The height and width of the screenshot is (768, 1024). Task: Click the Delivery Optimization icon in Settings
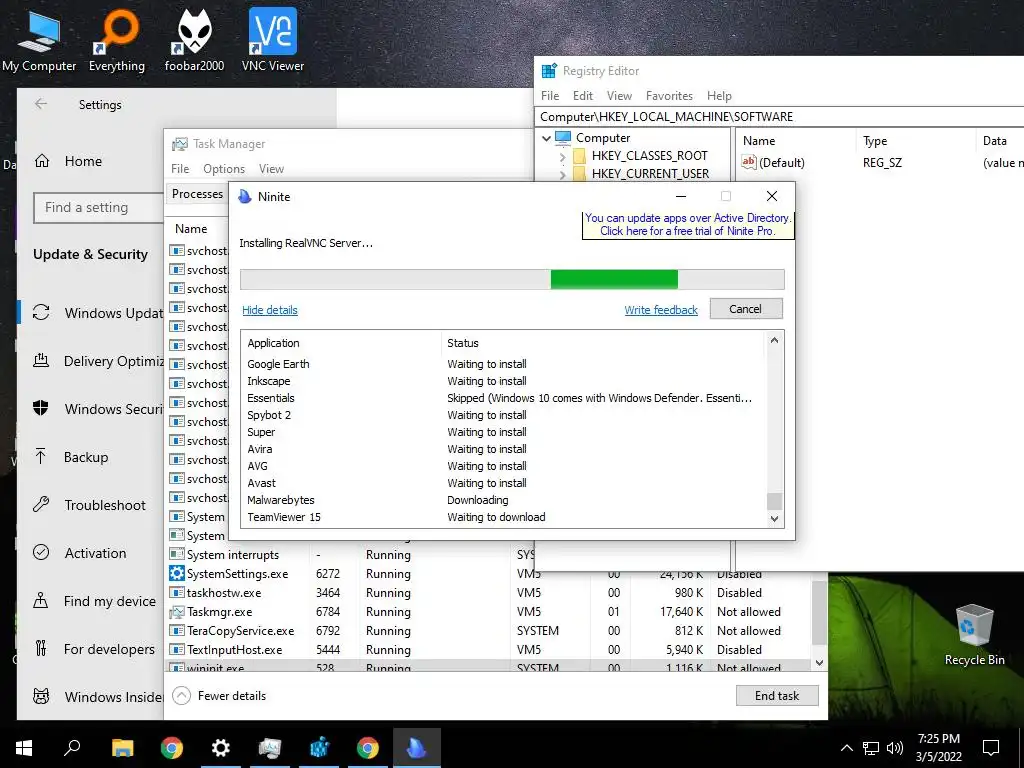tap(41, 360)
